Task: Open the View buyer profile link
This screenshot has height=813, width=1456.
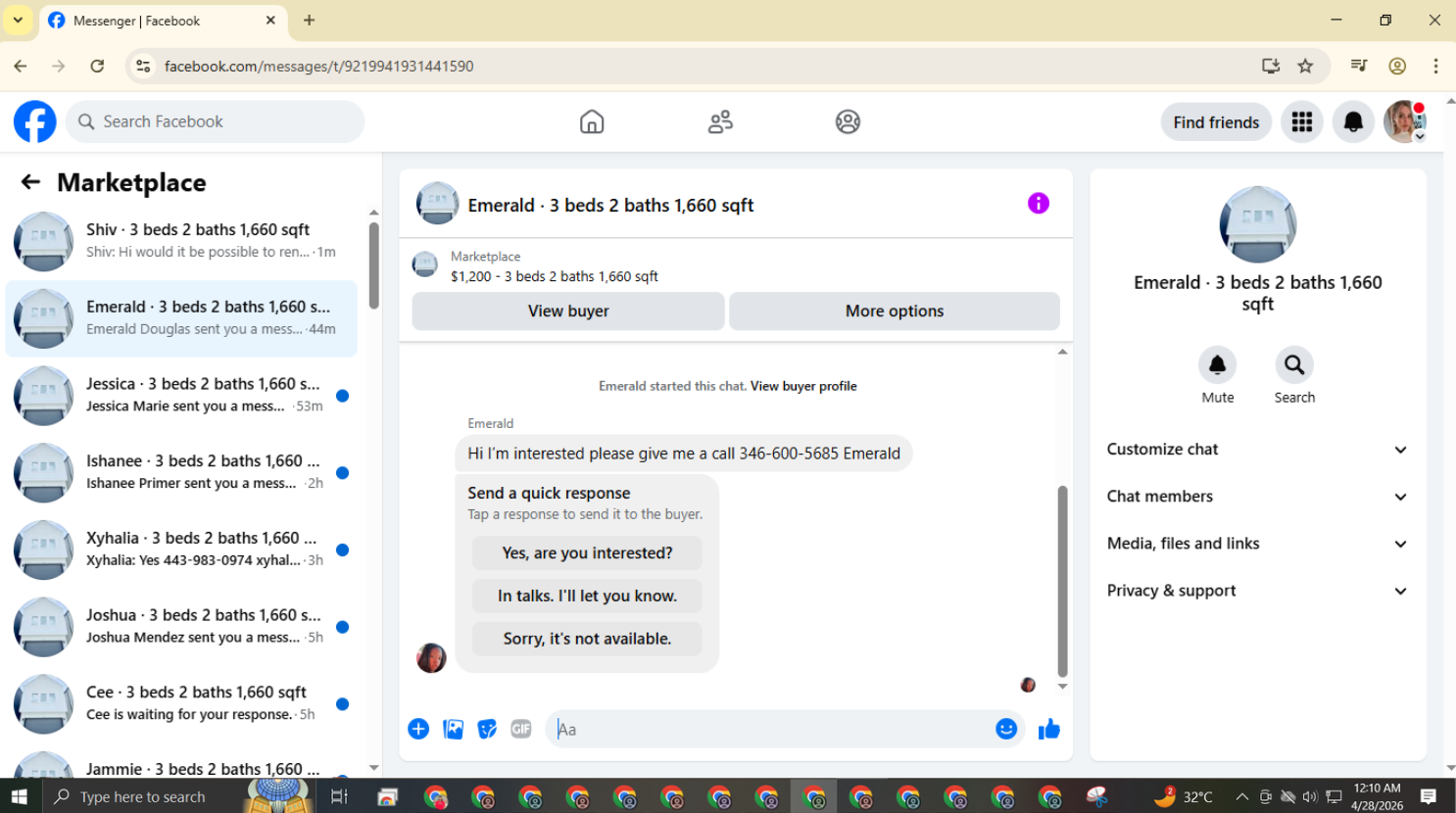Action: point(803,386)
